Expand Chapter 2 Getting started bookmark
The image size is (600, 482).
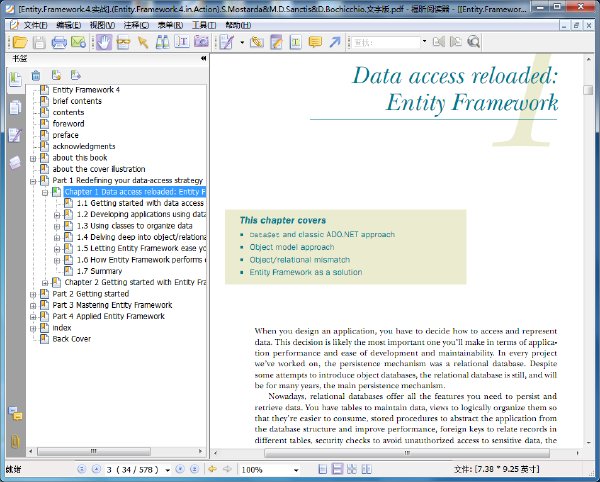45,283
